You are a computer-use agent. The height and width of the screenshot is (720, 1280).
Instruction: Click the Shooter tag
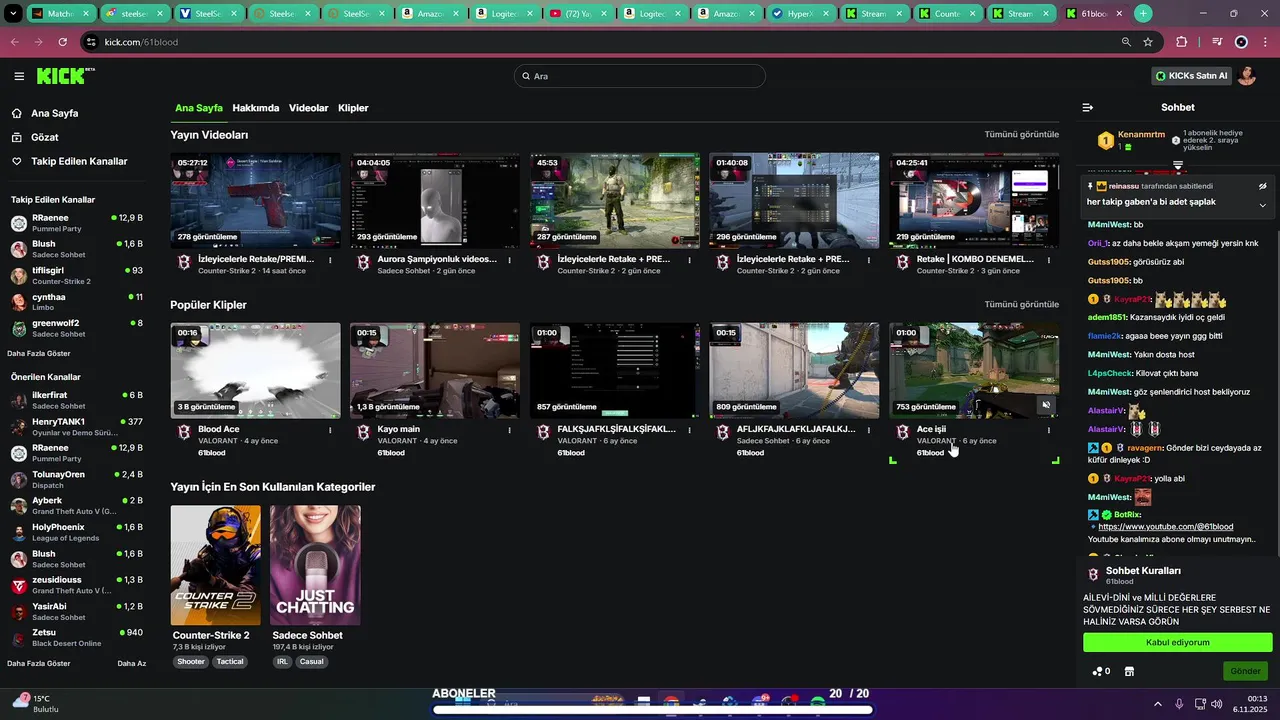pyautogui.click(x=191, y=661)
